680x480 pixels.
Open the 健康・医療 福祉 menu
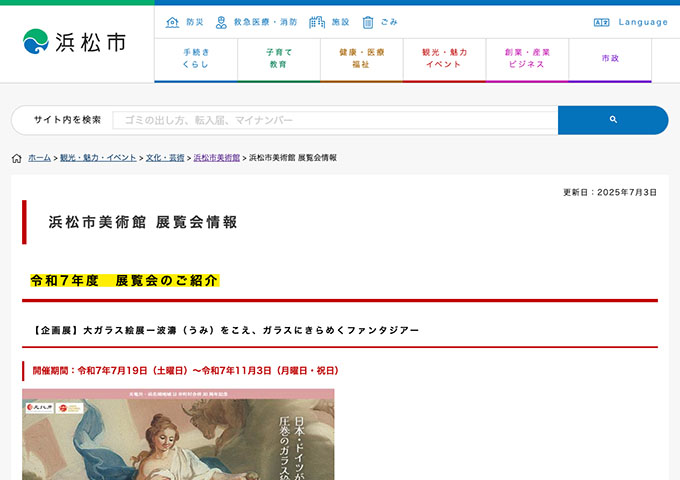[362, 59]
